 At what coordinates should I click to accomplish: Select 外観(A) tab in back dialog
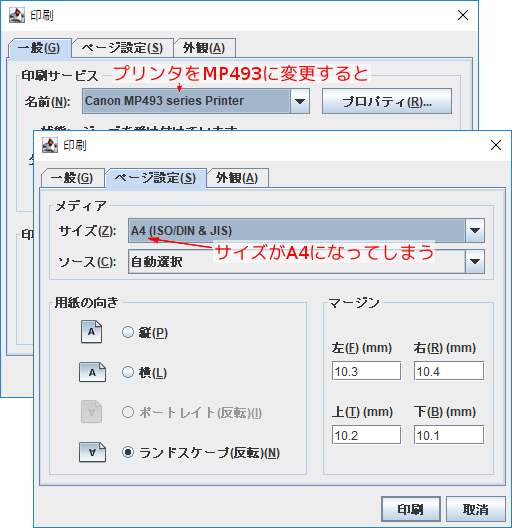coord(204,48)
